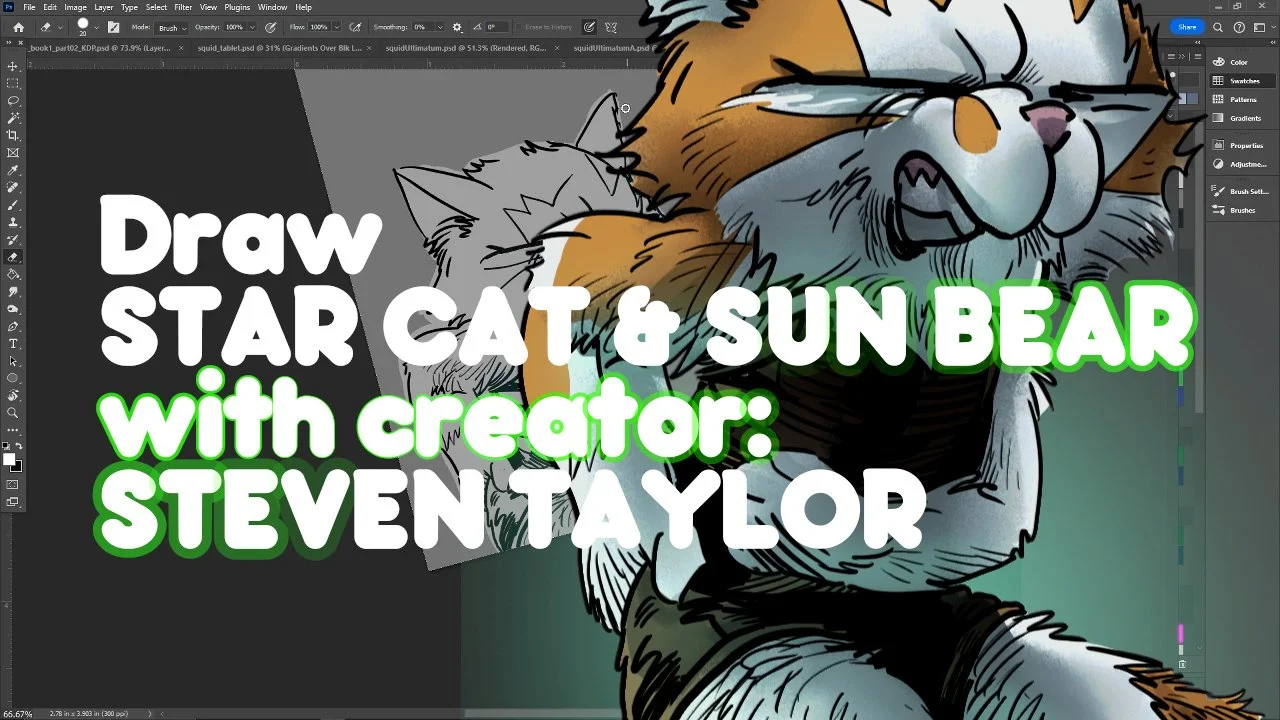Open the Search icon next to Share
1280x720 pixels.
pyautogui.click(x=1219, y=27)
